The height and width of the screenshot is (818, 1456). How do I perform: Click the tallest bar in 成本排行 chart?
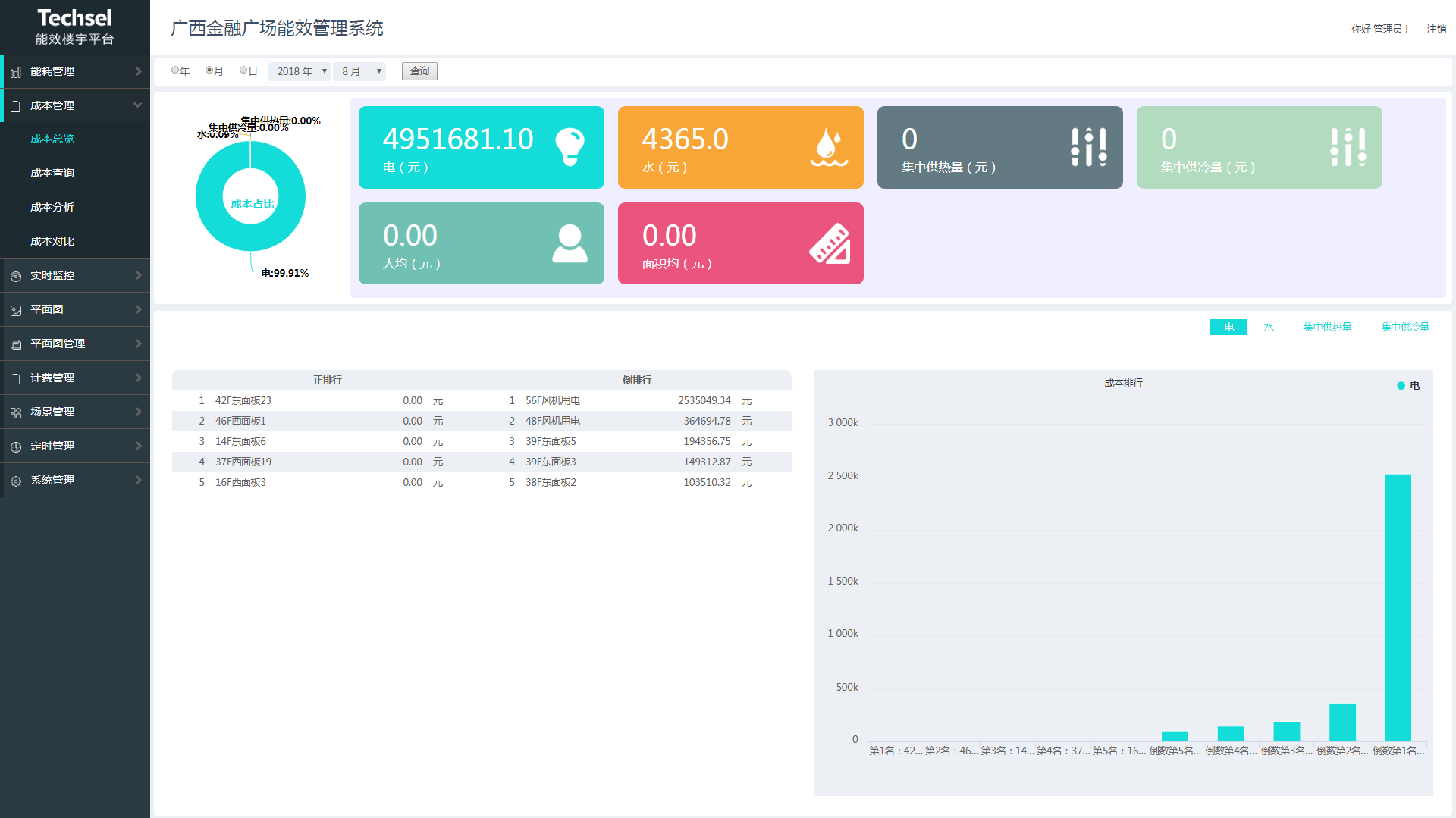click(x=1398, y=606)
